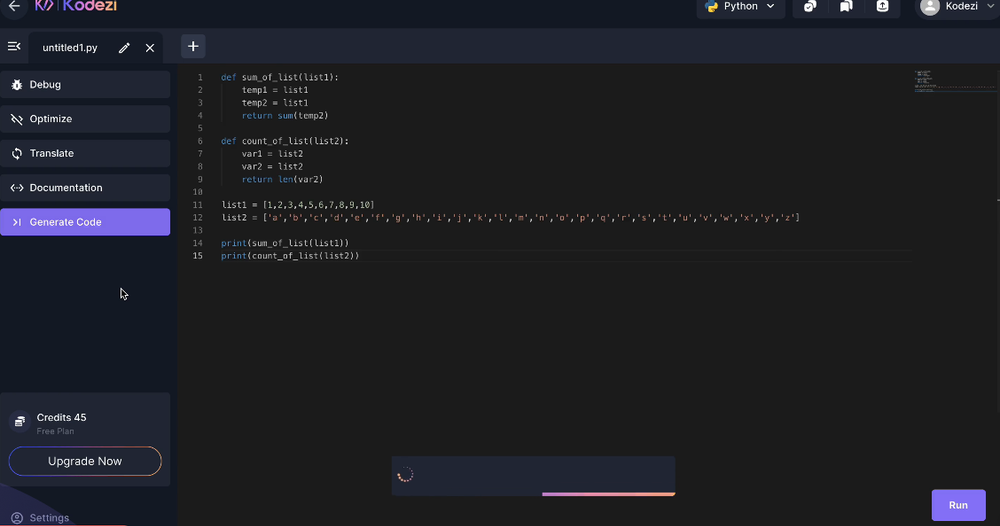Viewport: 1000px width, 526px height.
Task: Select the Documentation option
Action: (85, 187)
